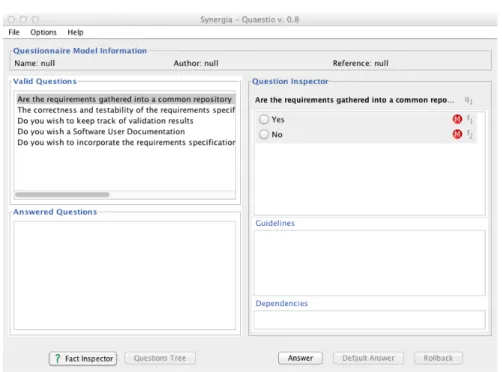502x372 pixels.
Task: Click the Questions Tree button
Action: [160, 358]
